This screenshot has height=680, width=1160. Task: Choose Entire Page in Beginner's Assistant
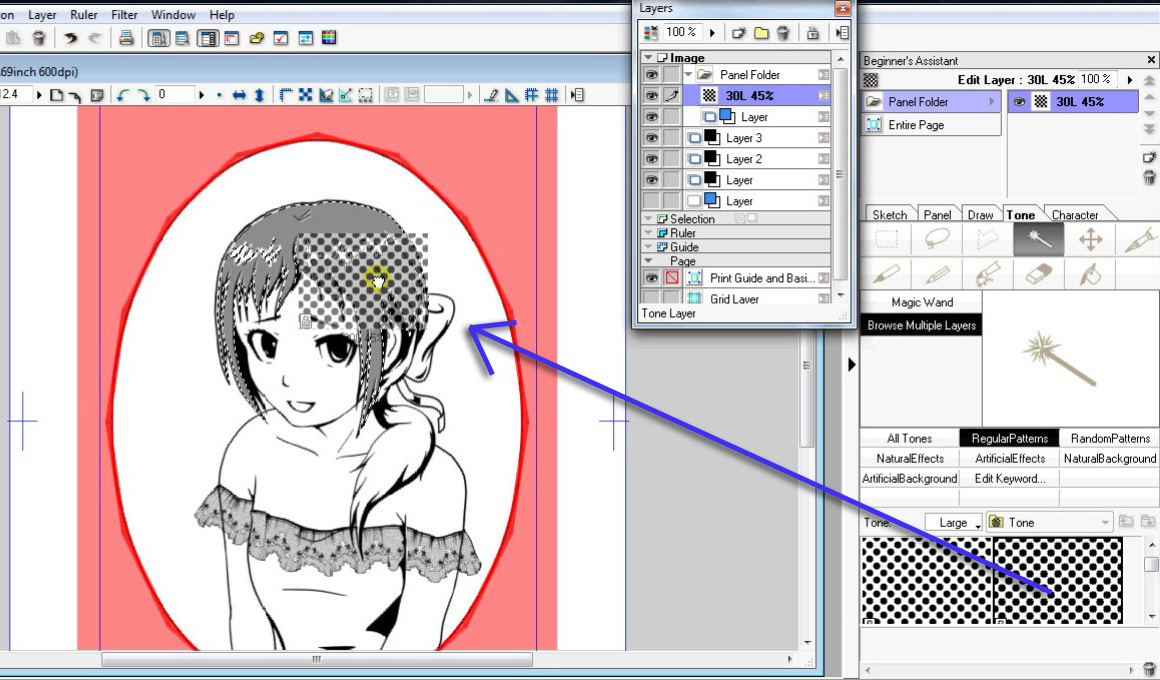point(931,125)
